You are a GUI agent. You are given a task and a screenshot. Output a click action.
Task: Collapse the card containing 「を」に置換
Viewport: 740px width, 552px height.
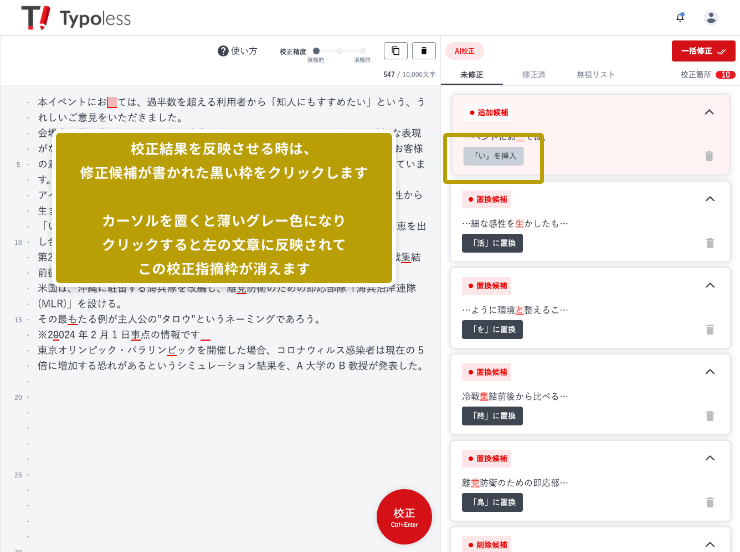point(709,285)
